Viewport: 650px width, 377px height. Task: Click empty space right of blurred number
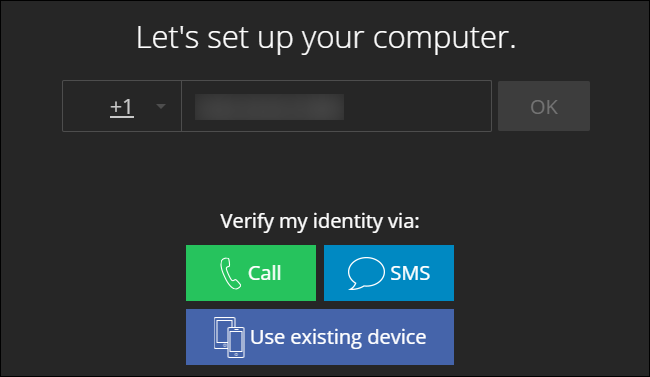[x=417, y=106]
